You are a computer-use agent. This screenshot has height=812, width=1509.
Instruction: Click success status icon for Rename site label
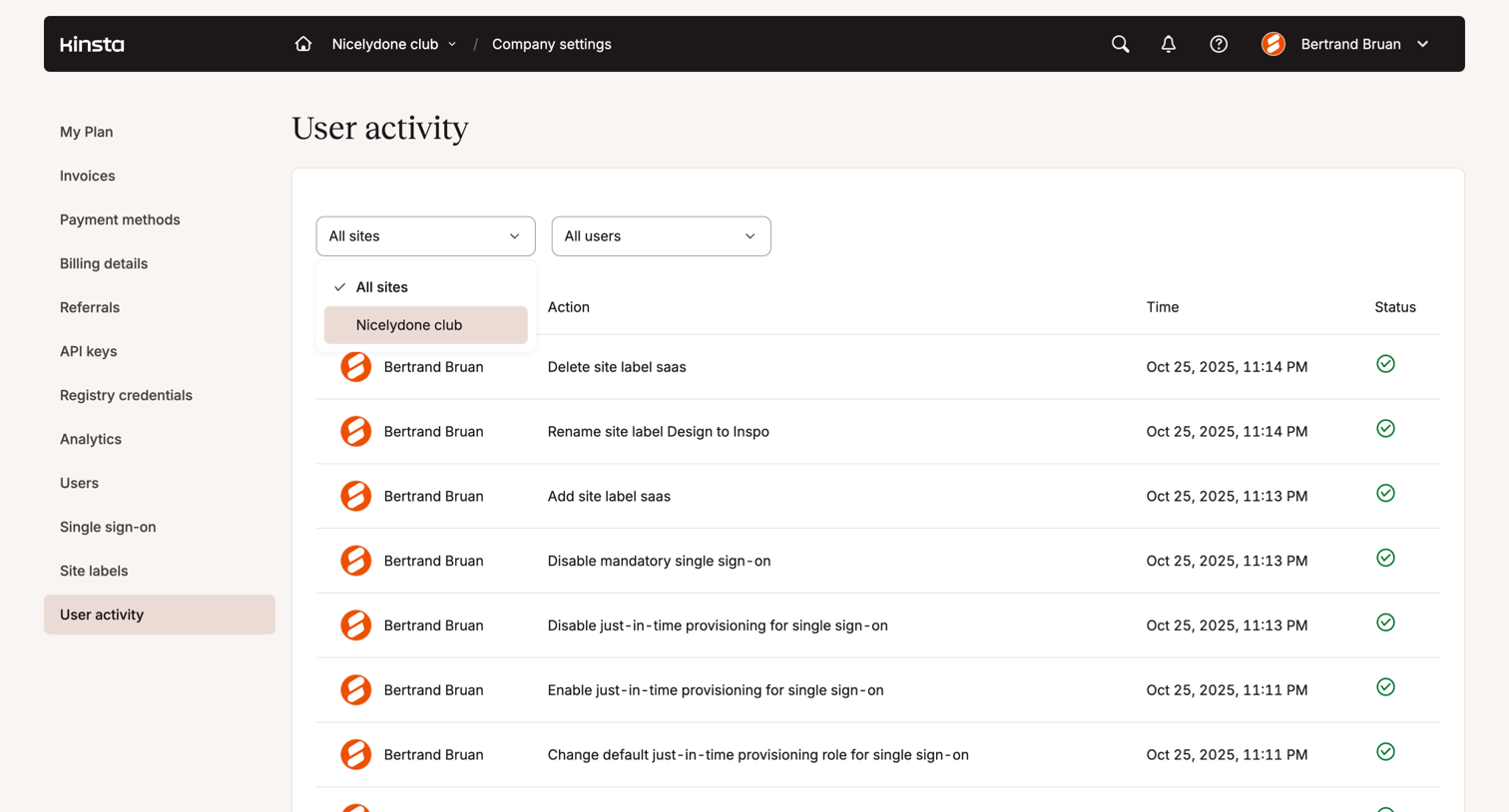click(x=1385, y=429)
